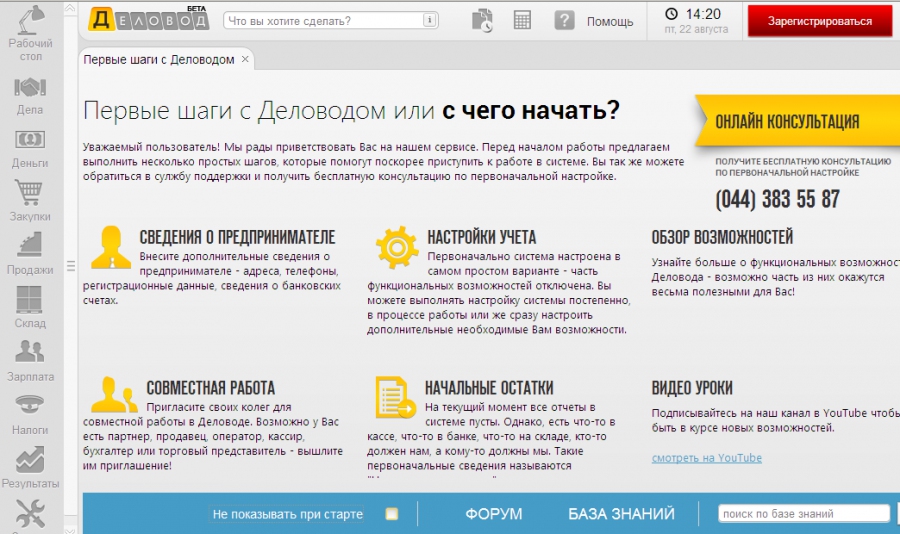Open the ФОРУМ link in bottom bar
Screen dimensions: 900x534
(x=494, y=514)
